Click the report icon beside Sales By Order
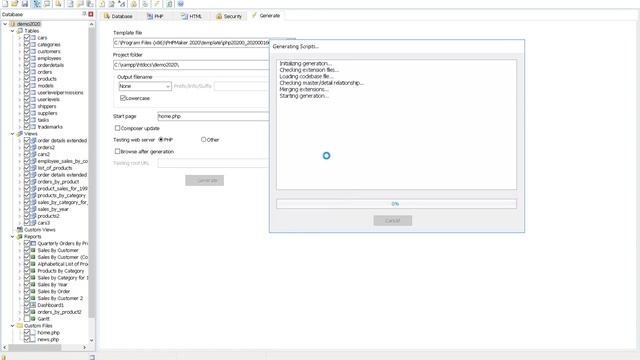 pos(33,291)
